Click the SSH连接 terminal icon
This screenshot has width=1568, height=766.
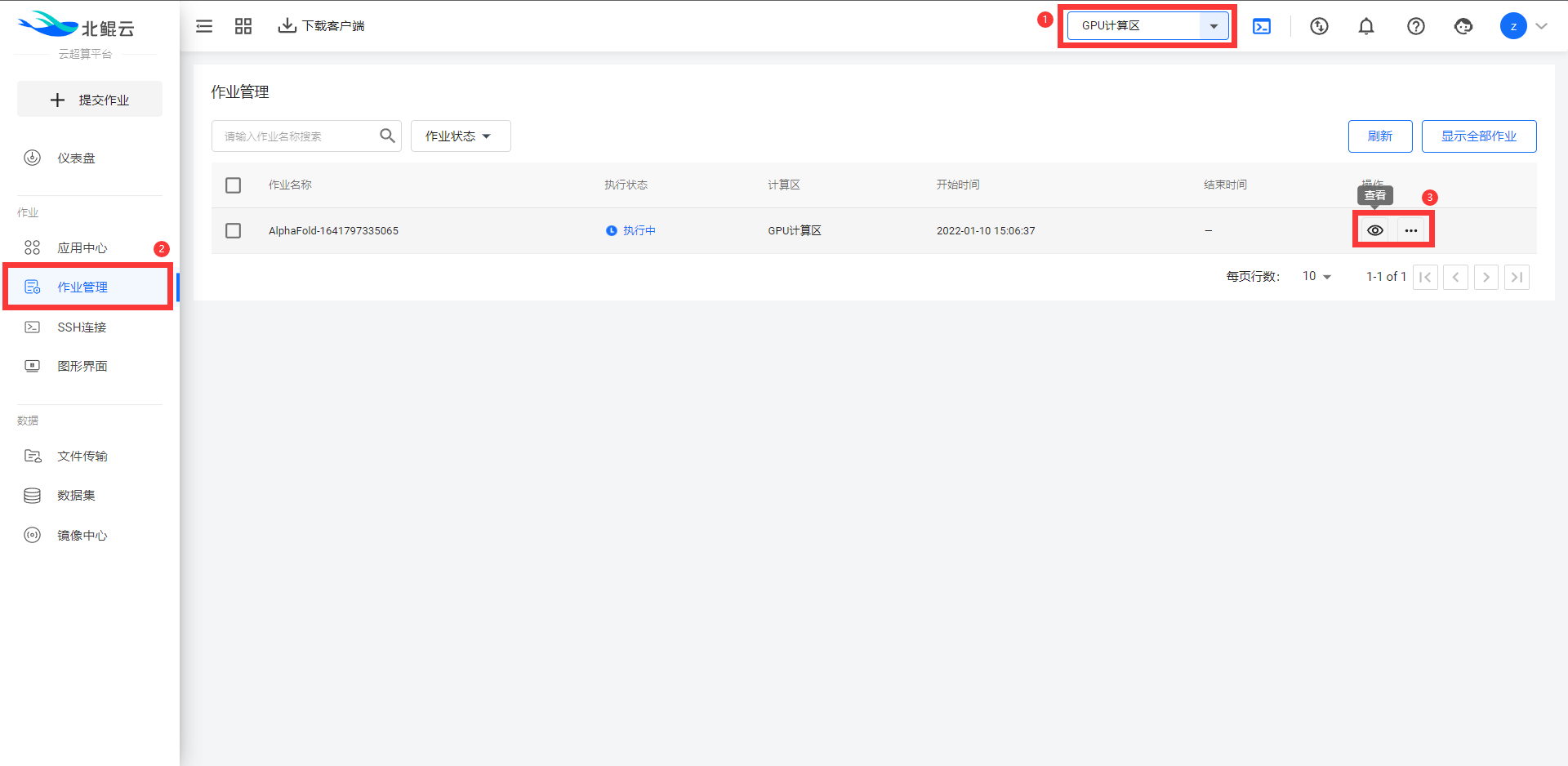(x=33, y=327)
